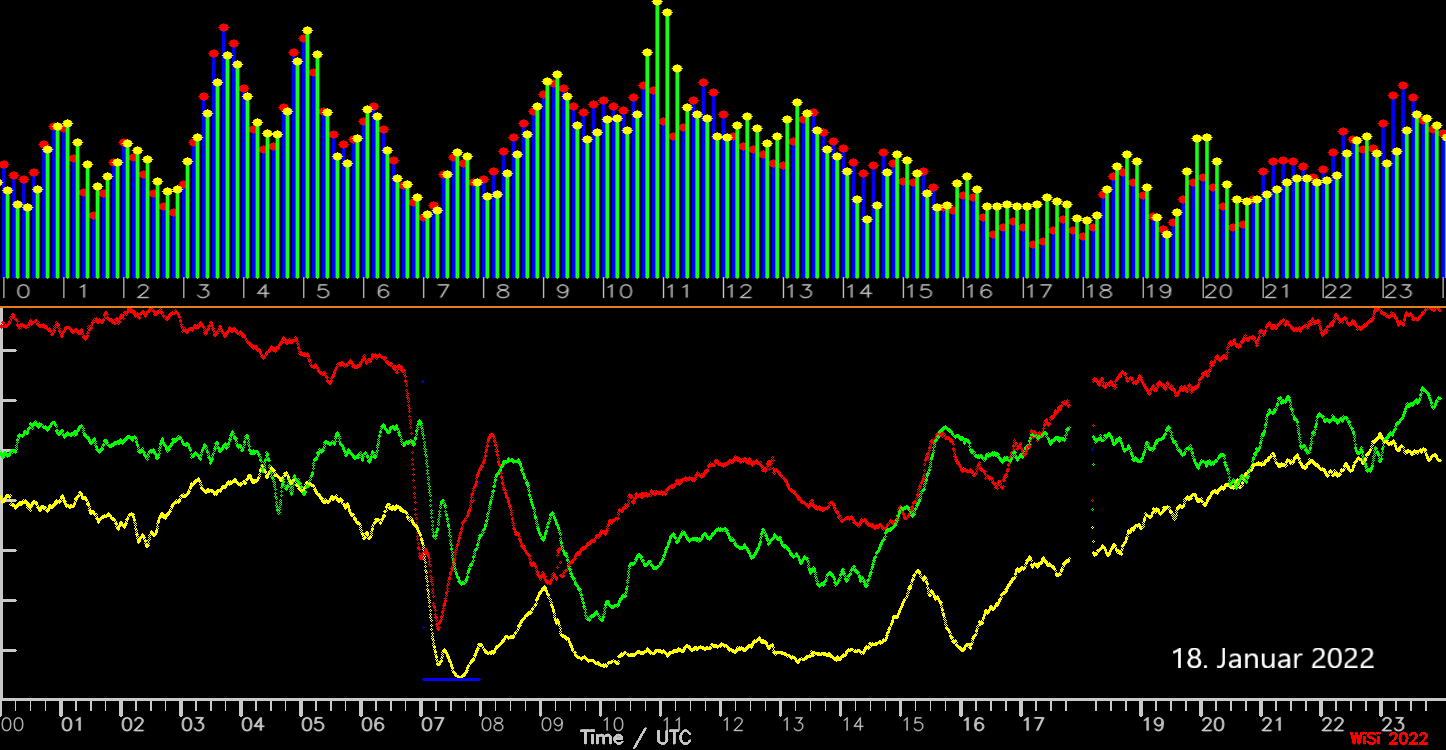Screen dimensions: 1446x750
Task: Click the 21 tick label on the bottom axis
Action: click(x=1273, y=724)
